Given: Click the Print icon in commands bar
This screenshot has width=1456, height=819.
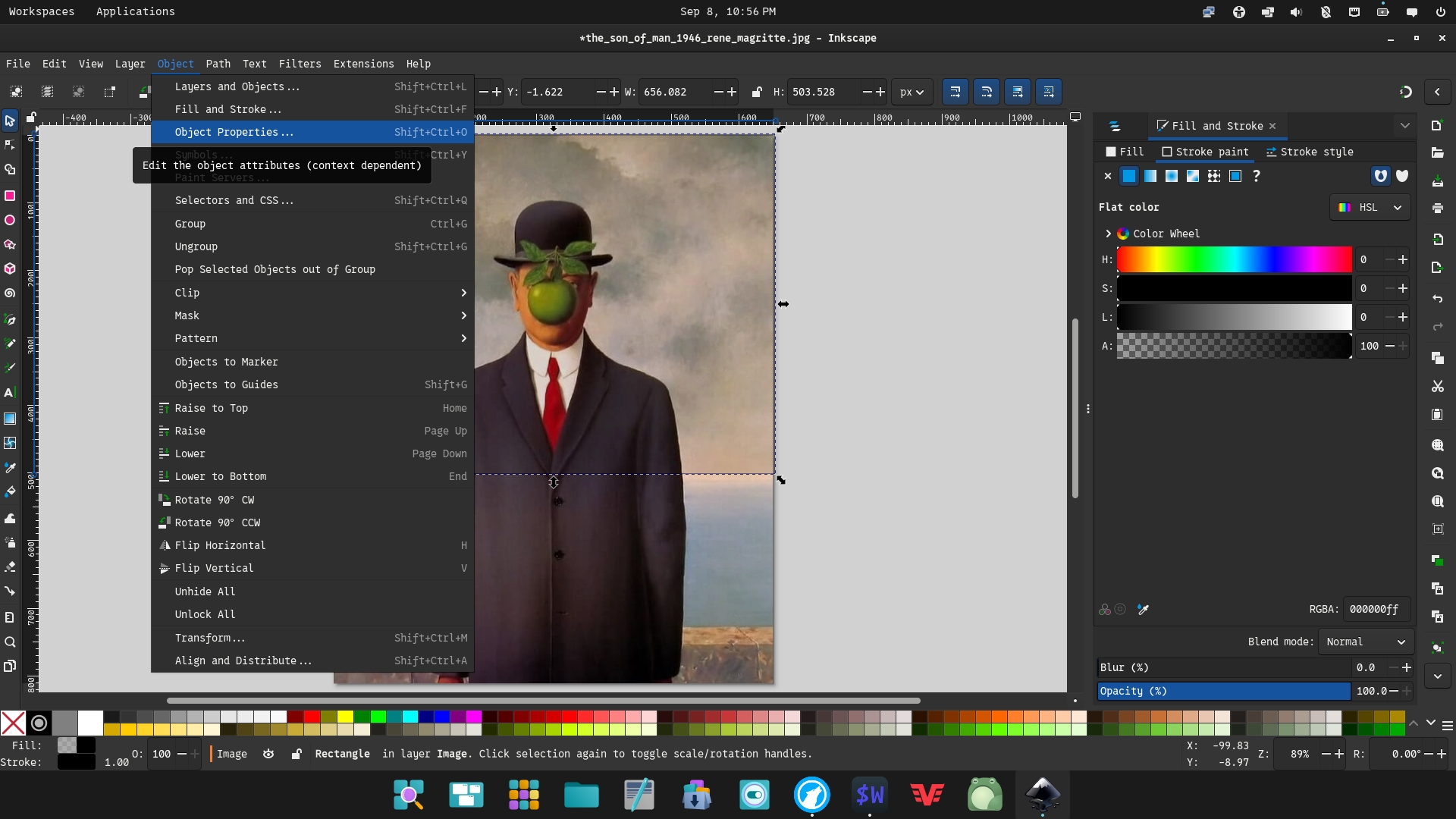Looking at the screenshot, I should click(1437, 208).
